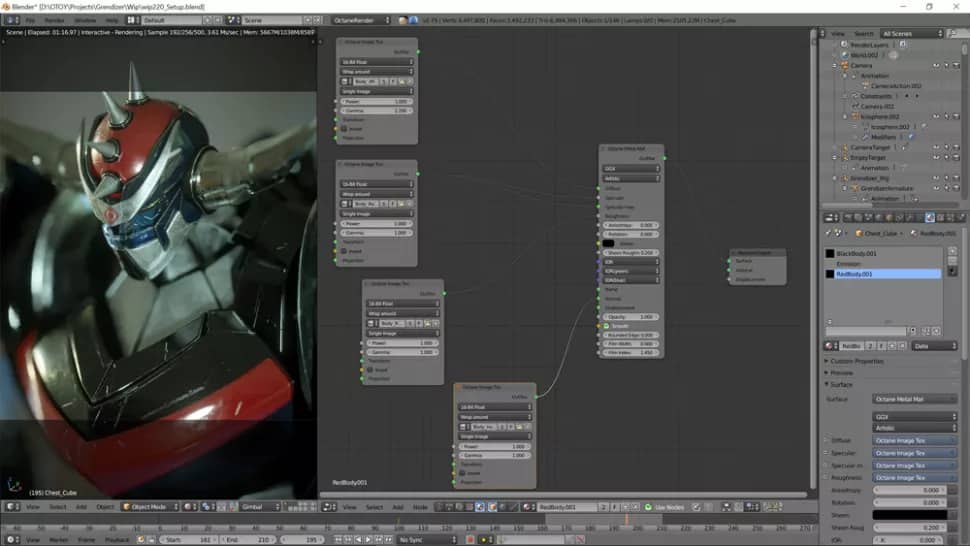The image size is (970, 546).
Task: Open the All Scenes outliner filter dropdown
Action: click(x=912, y=33)
